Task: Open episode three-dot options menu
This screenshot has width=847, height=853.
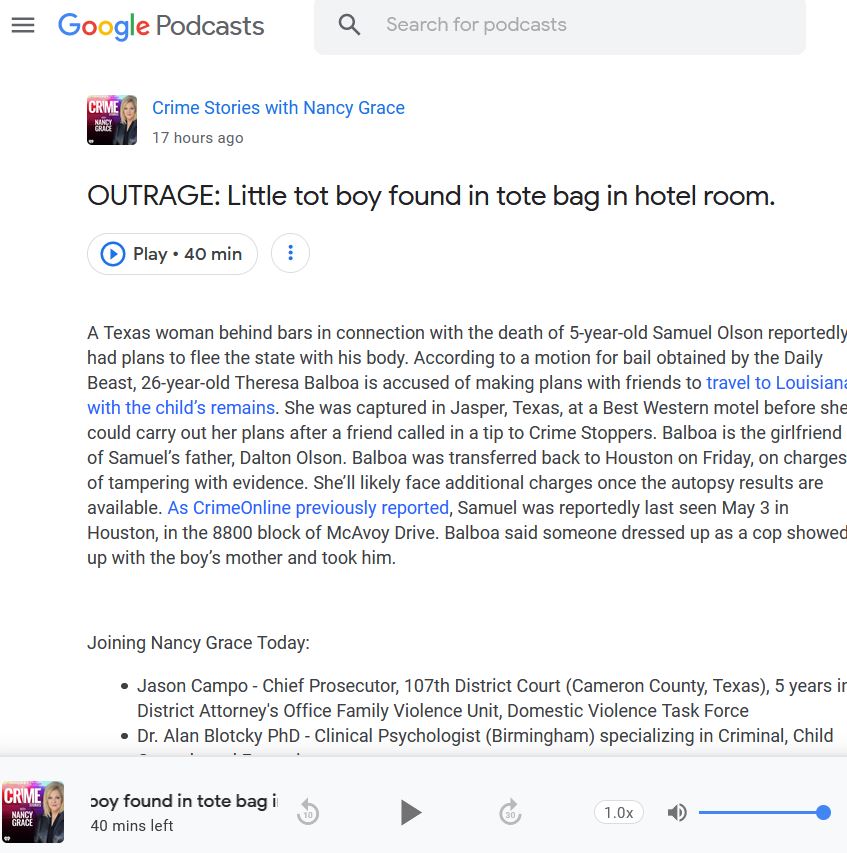Action: coord(290,254)
